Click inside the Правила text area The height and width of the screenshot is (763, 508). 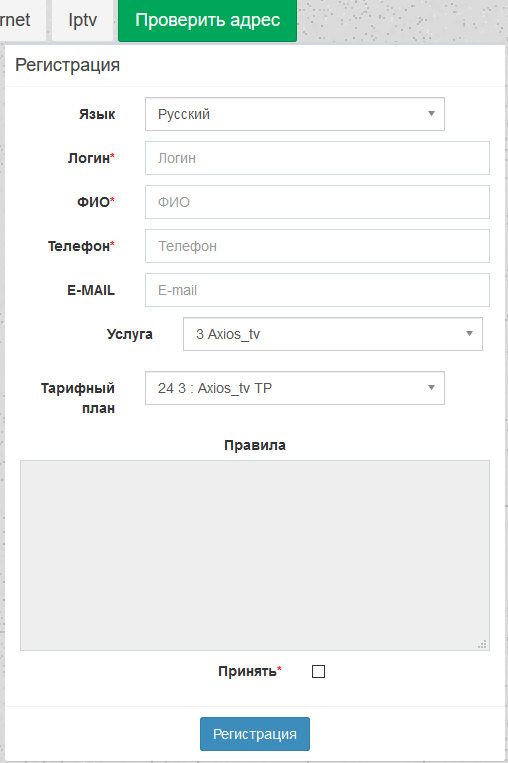pyautogui.click(x=255, y=555)
